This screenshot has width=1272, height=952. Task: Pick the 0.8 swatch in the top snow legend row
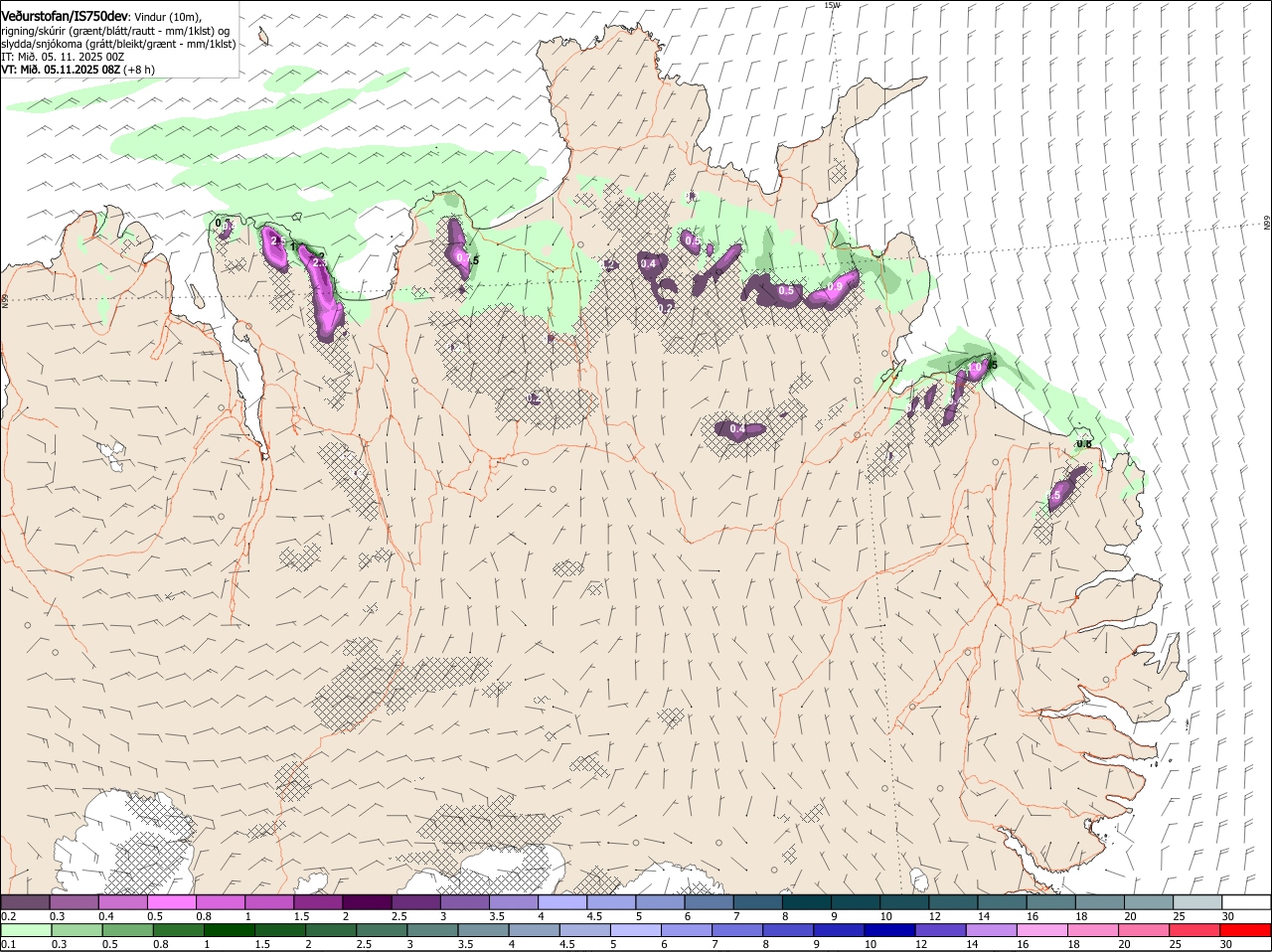point(221,902)
